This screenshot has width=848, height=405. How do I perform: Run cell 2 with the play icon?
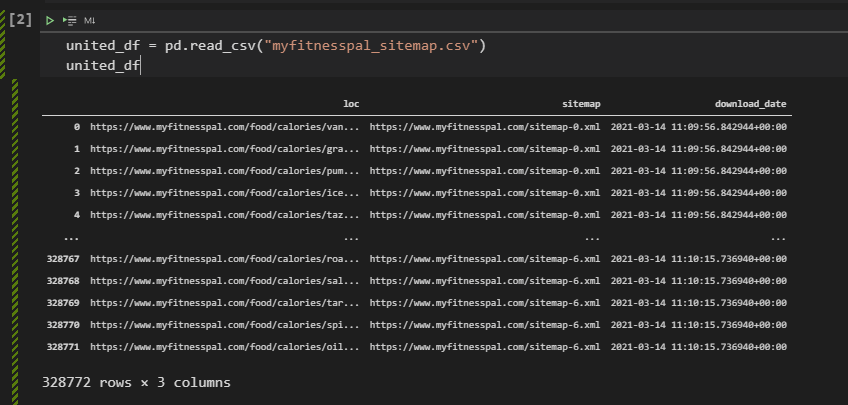click(50, 21)
